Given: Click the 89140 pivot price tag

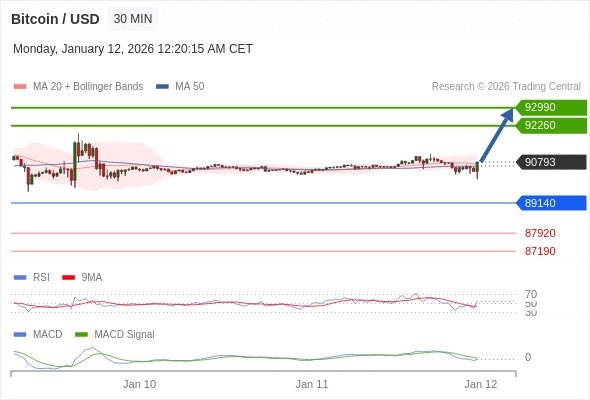Looking at the screenshot, I should [x=551, y=203].
